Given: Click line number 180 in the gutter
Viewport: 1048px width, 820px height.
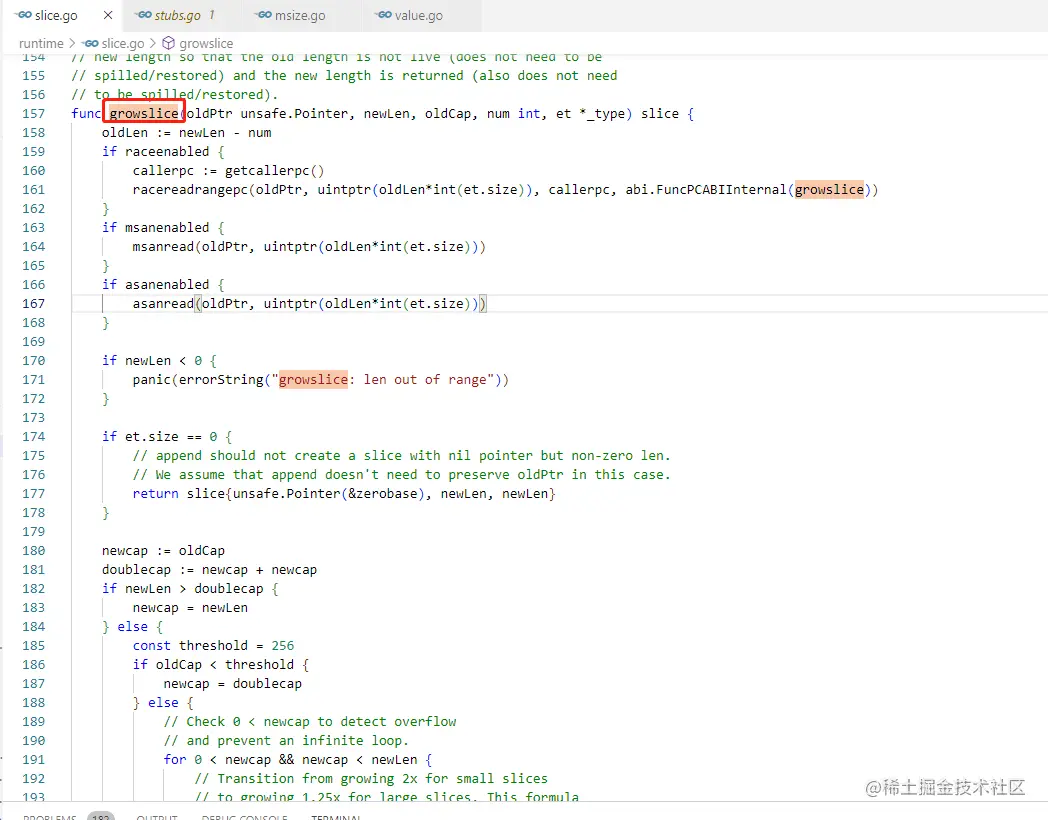Looking at the screenshot, I should tap(33, 551).
